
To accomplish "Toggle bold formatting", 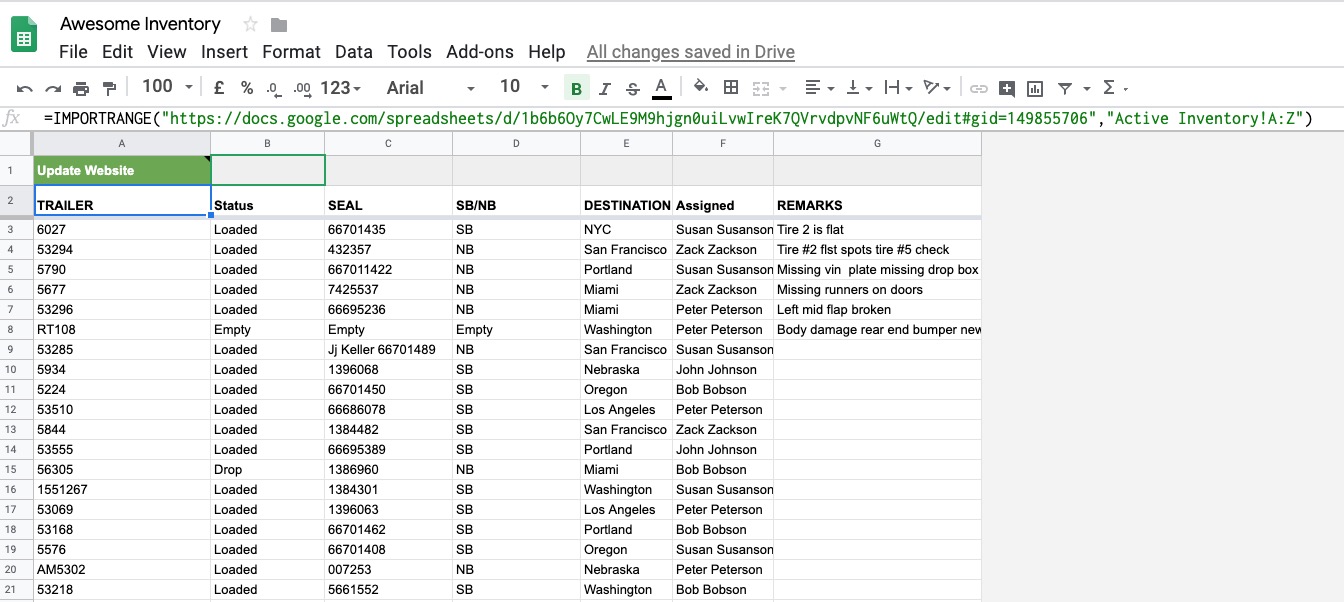I will 576,88.
